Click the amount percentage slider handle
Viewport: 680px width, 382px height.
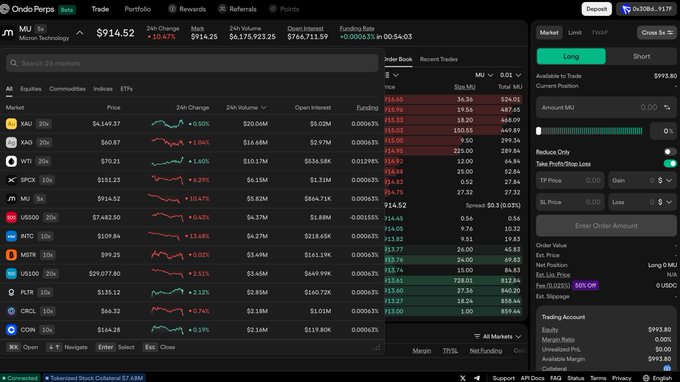point(539,131)
